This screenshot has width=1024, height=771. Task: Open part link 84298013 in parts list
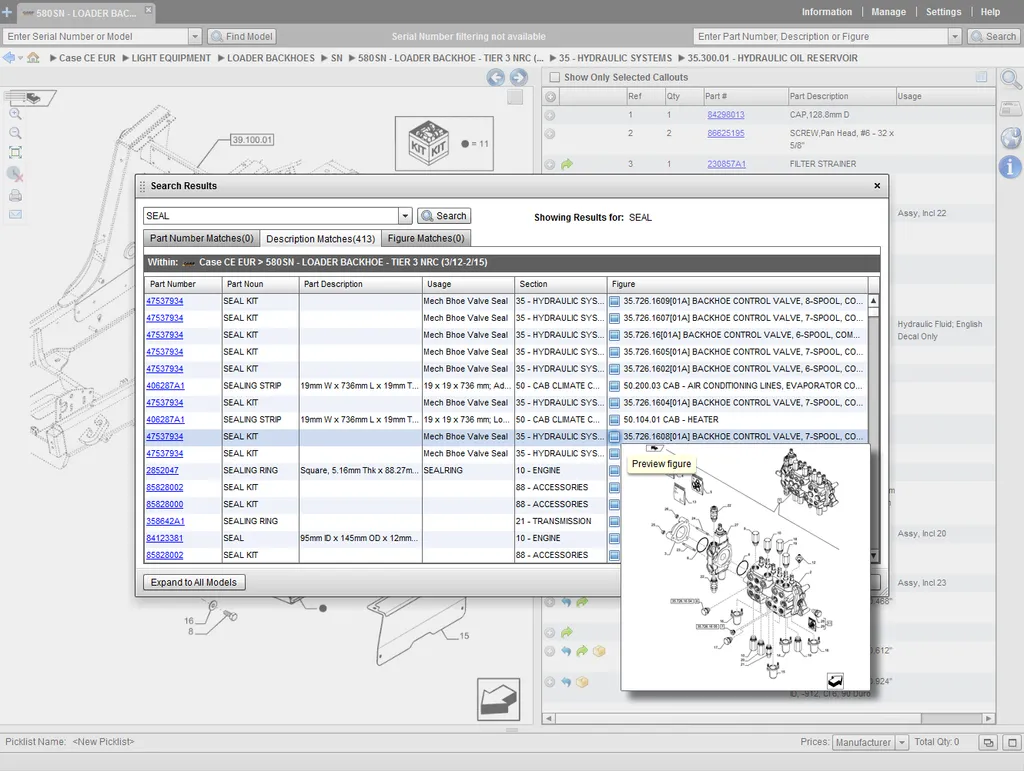(726, 115)
